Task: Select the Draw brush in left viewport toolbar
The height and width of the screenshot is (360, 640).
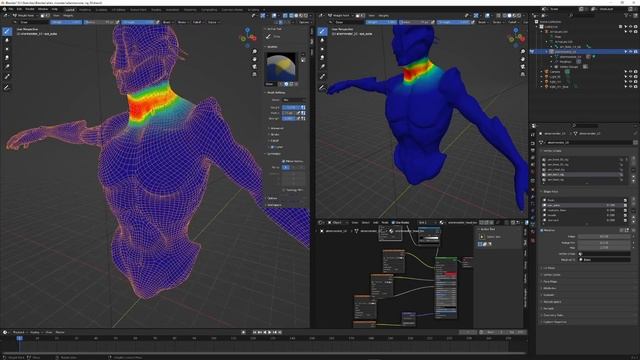Action: pos(7,31)
